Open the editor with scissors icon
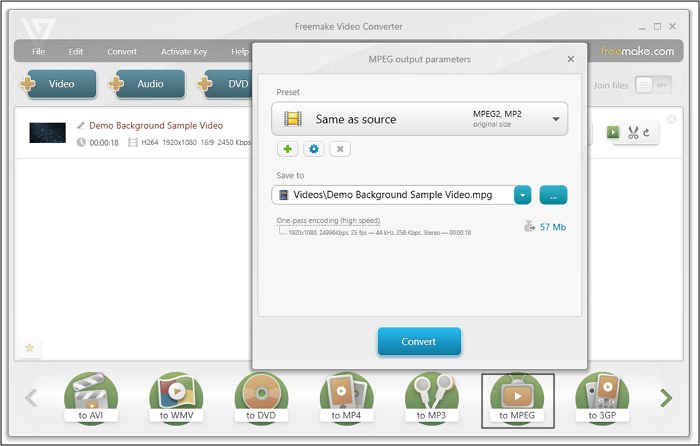The image size is (700, 446). coord(633,132)
